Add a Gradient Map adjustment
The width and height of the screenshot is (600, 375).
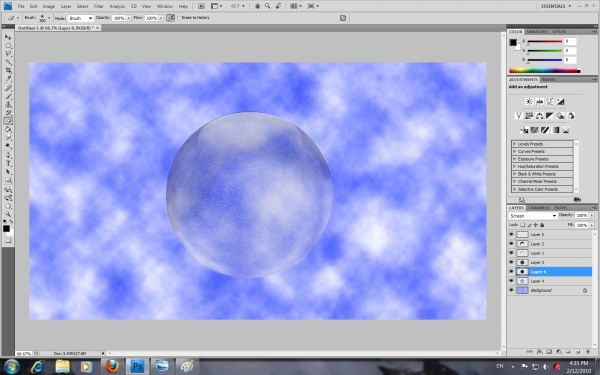pyautogui.click(x=555, y=130)
